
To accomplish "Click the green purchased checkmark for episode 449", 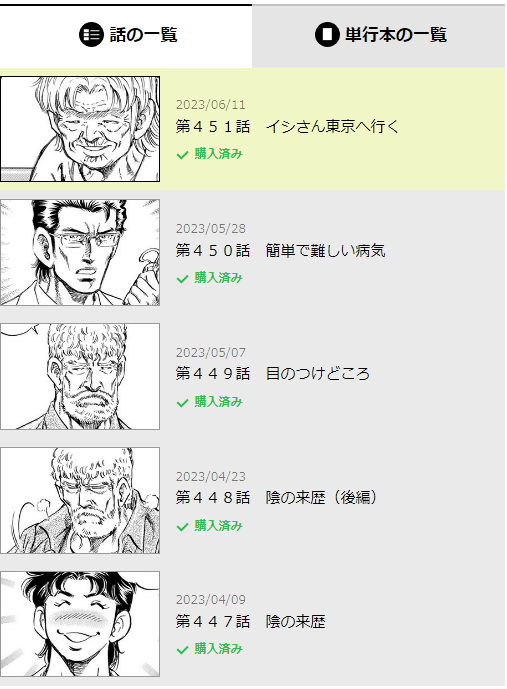I will (x=182, y=403).
